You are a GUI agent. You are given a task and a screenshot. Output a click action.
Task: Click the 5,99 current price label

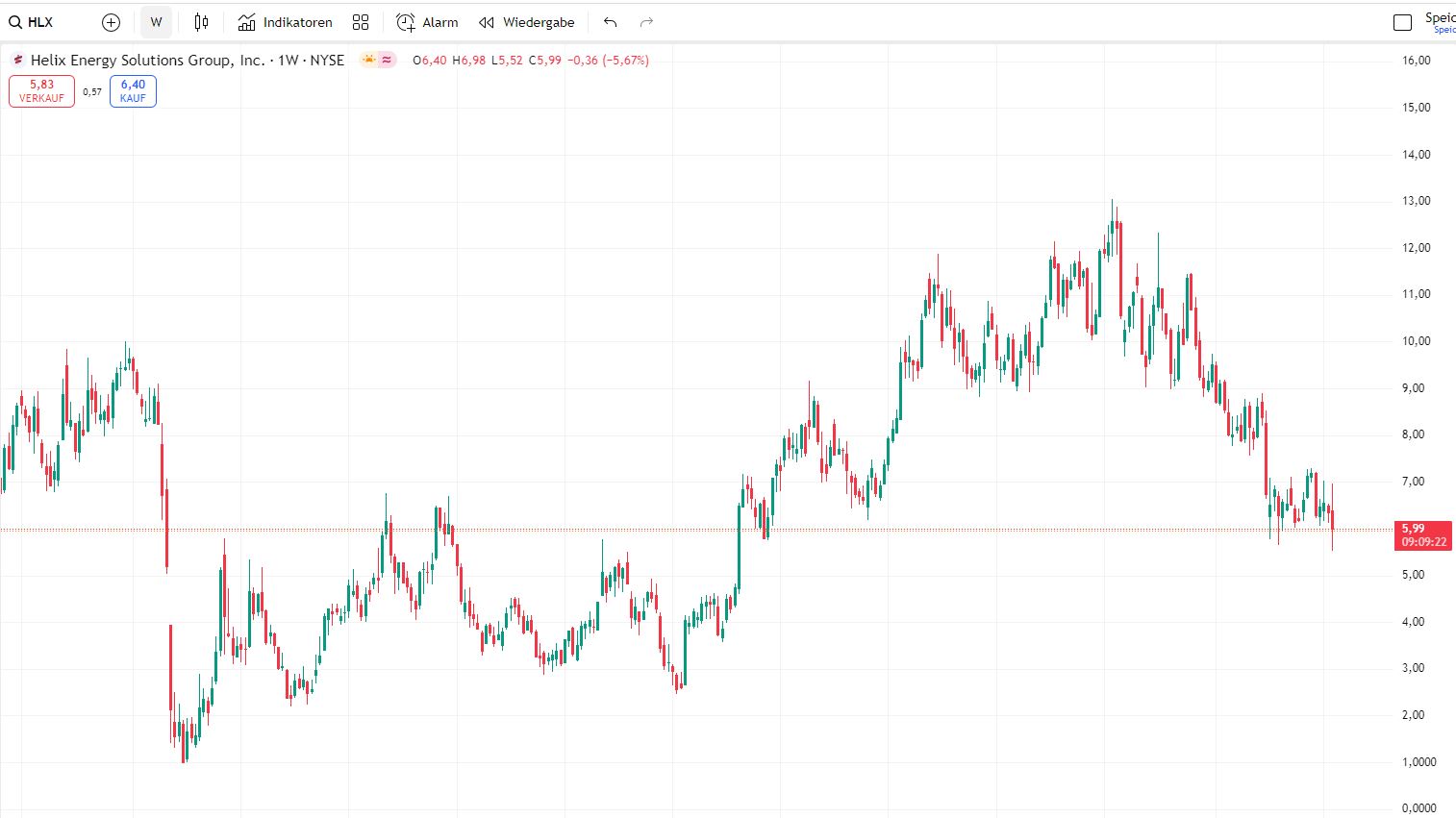tap(1421, 534)
